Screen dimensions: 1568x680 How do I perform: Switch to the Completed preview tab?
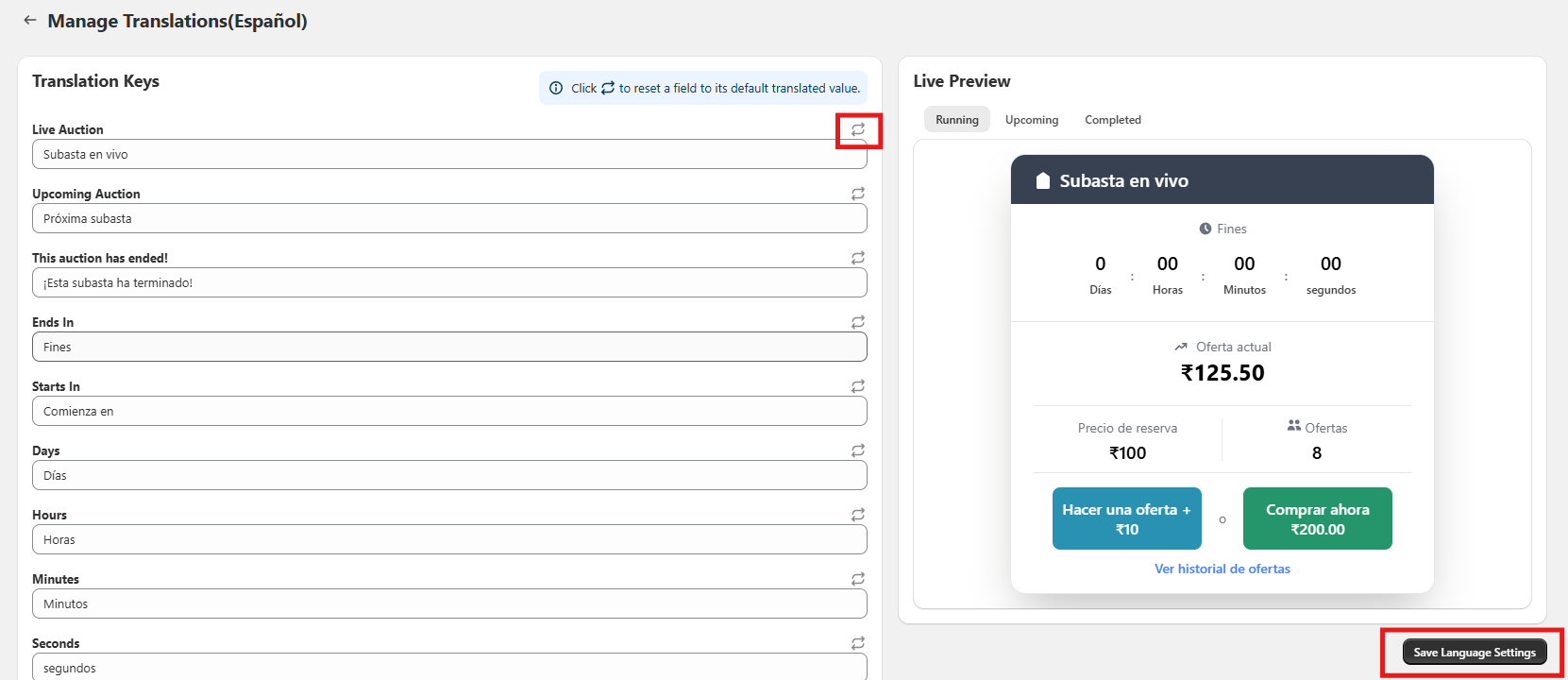(x=1112, y=120)
